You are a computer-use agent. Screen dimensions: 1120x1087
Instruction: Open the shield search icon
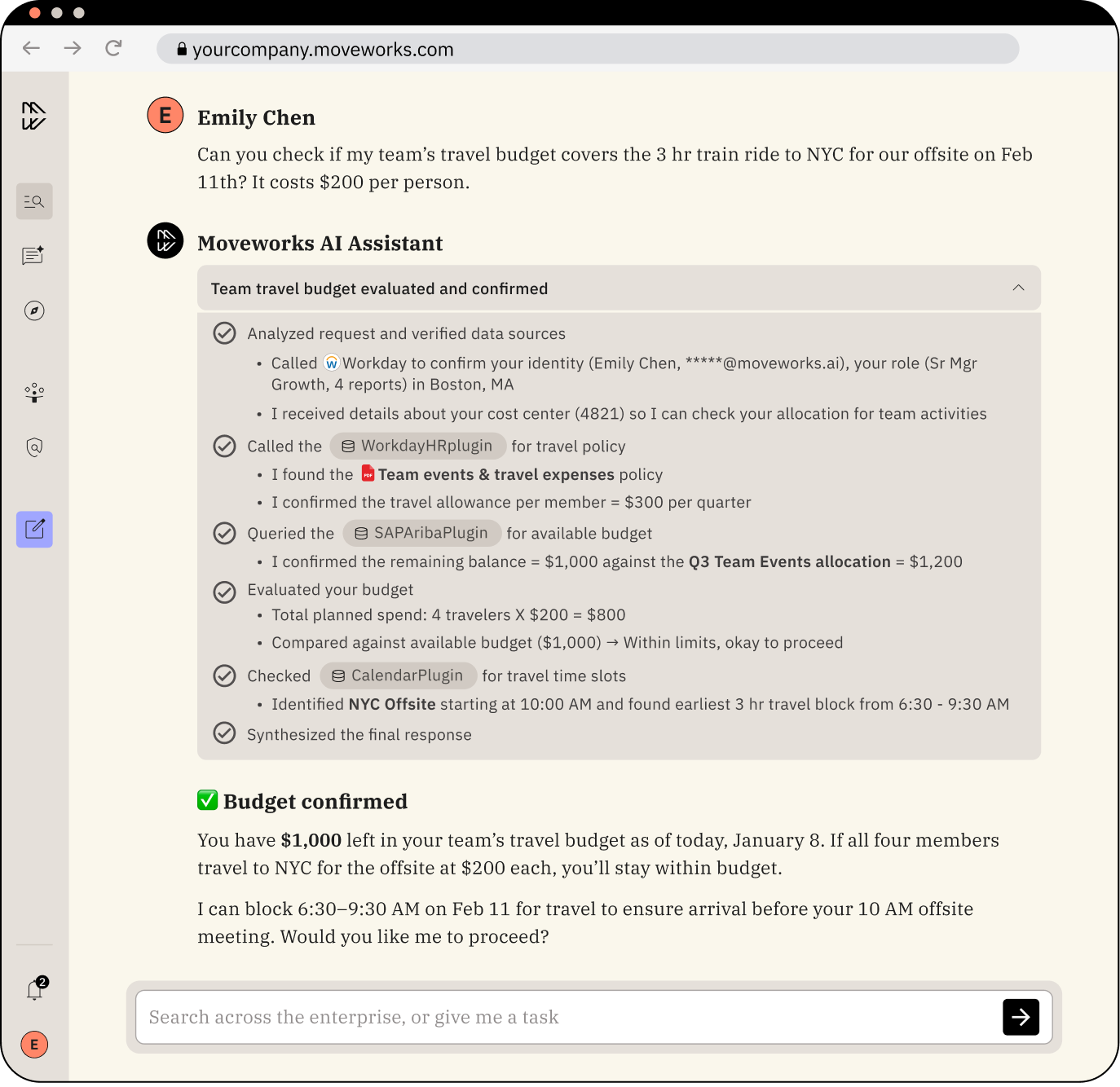click(x=33, y=447)
